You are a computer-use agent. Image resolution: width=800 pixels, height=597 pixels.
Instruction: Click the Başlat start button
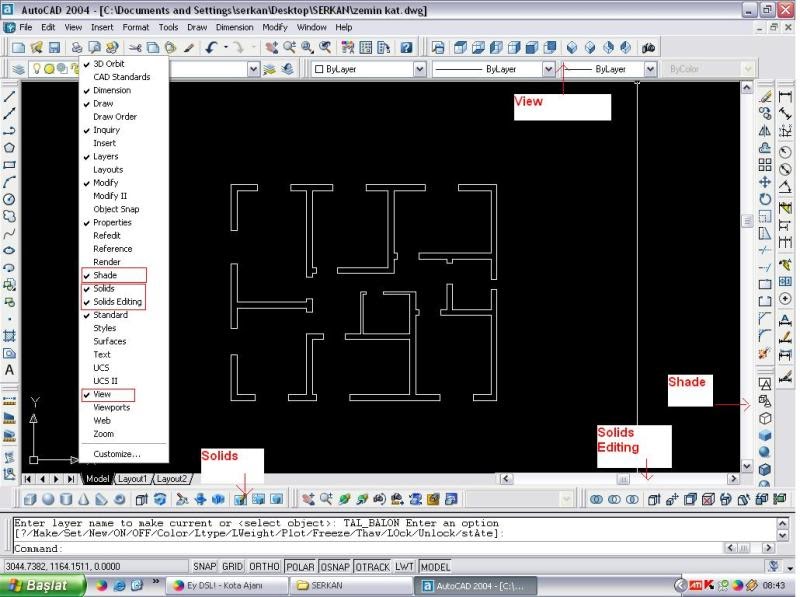pyautogui.click(x=43, y=585)
